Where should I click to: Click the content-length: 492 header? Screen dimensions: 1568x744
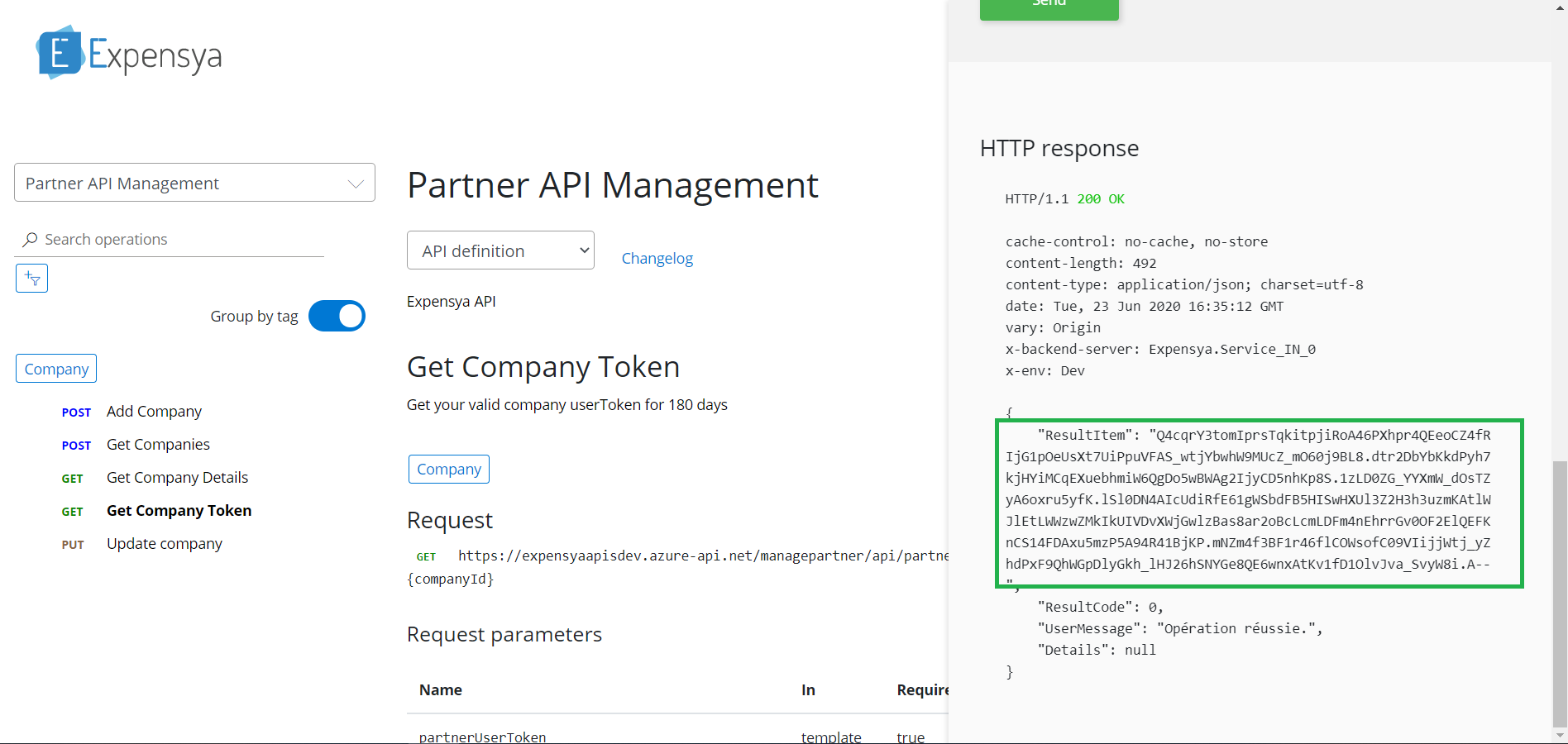click(1081, 264)
